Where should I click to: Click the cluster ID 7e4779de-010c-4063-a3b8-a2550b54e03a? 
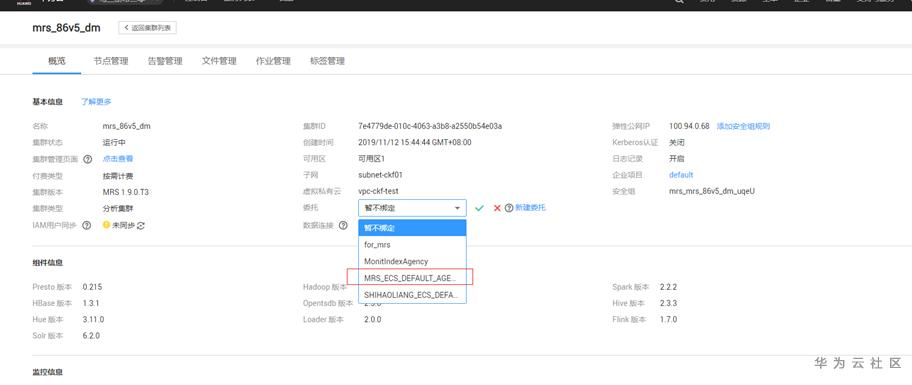pos(430,126)
